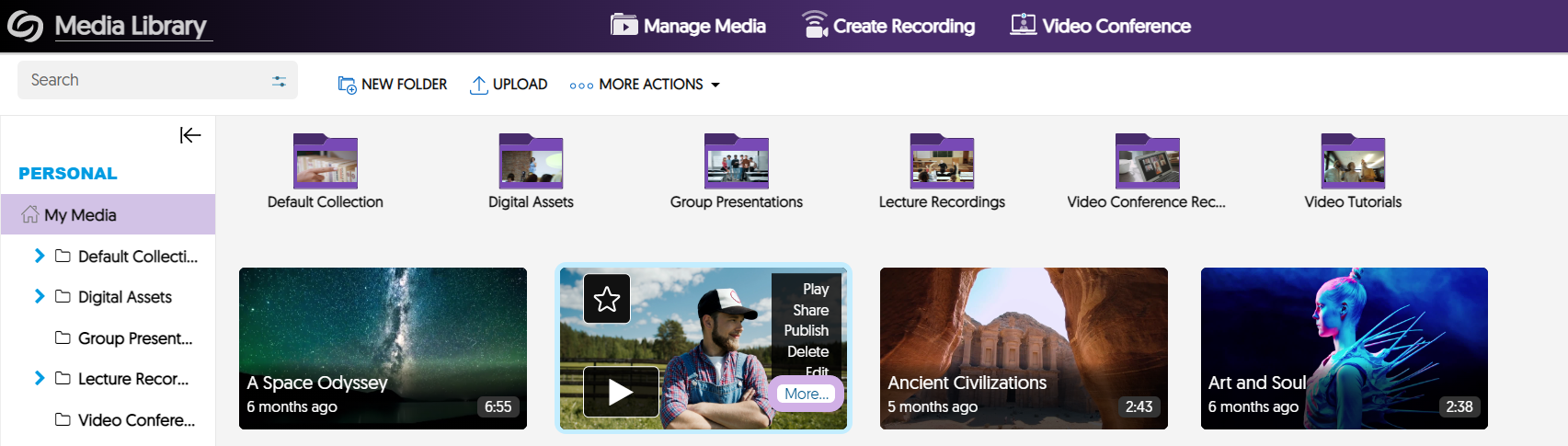Screen dimensions: 1568x446
Task: Expand Digital Assets tree chevron
Action: tap(40, 296)
